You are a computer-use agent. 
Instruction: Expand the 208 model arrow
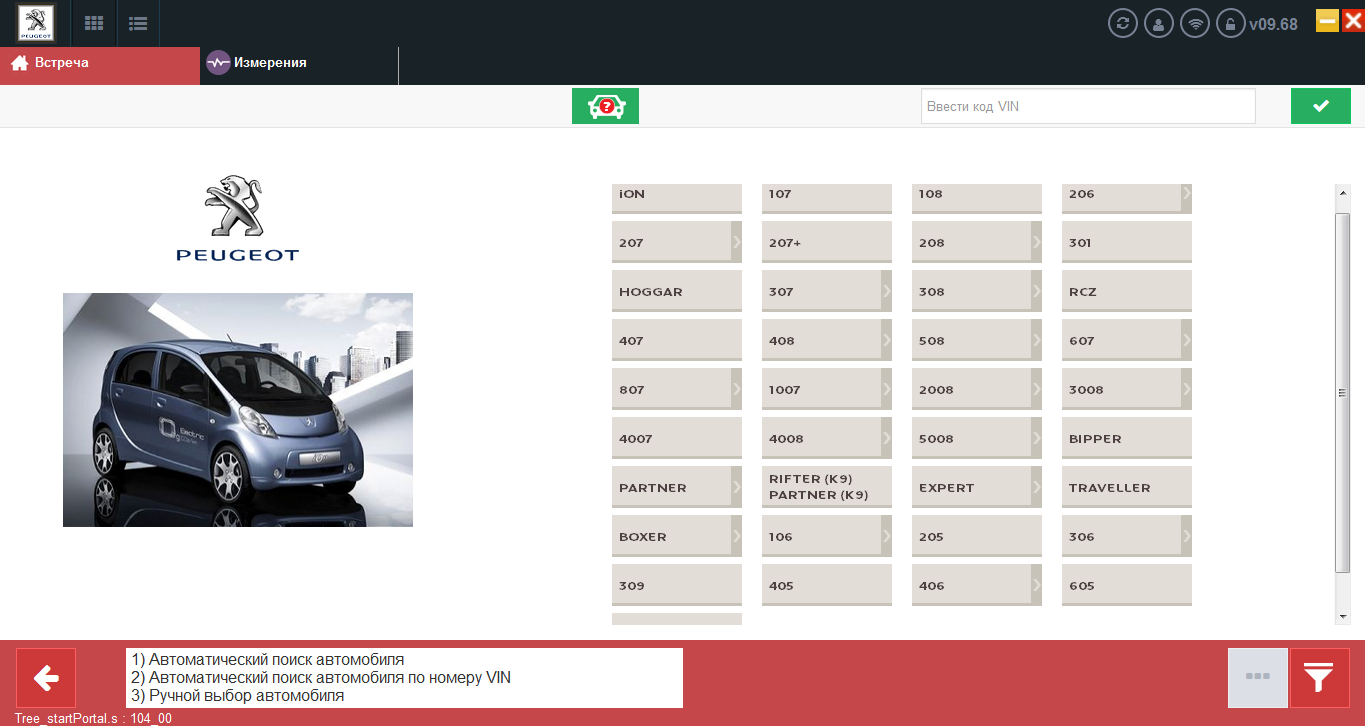click(1037, 241)
